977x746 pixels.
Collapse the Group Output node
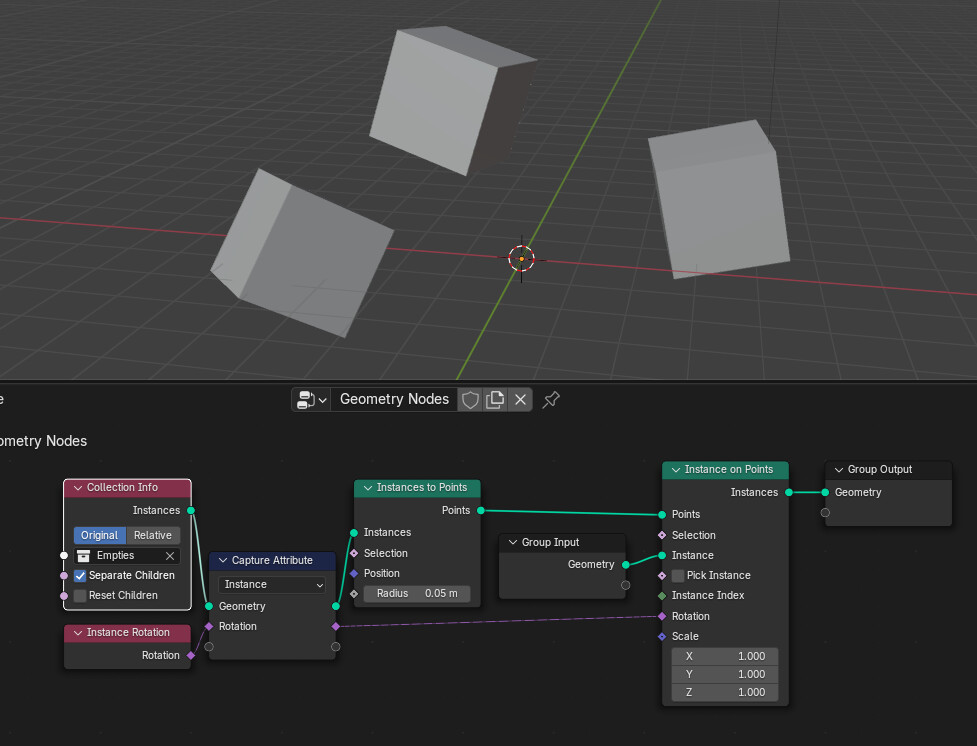point(839,470)
